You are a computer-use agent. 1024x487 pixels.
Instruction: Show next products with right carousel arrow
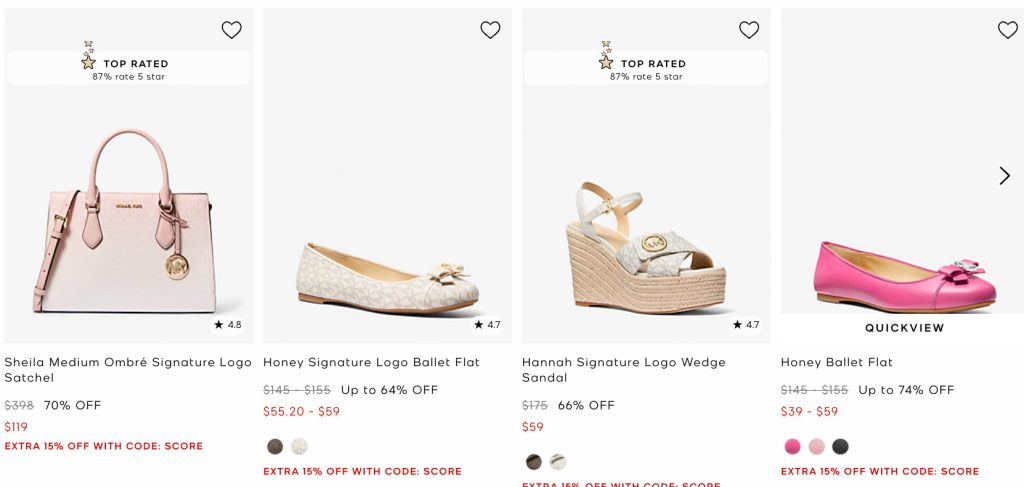pyautogui.click(x=1004, y=176)
